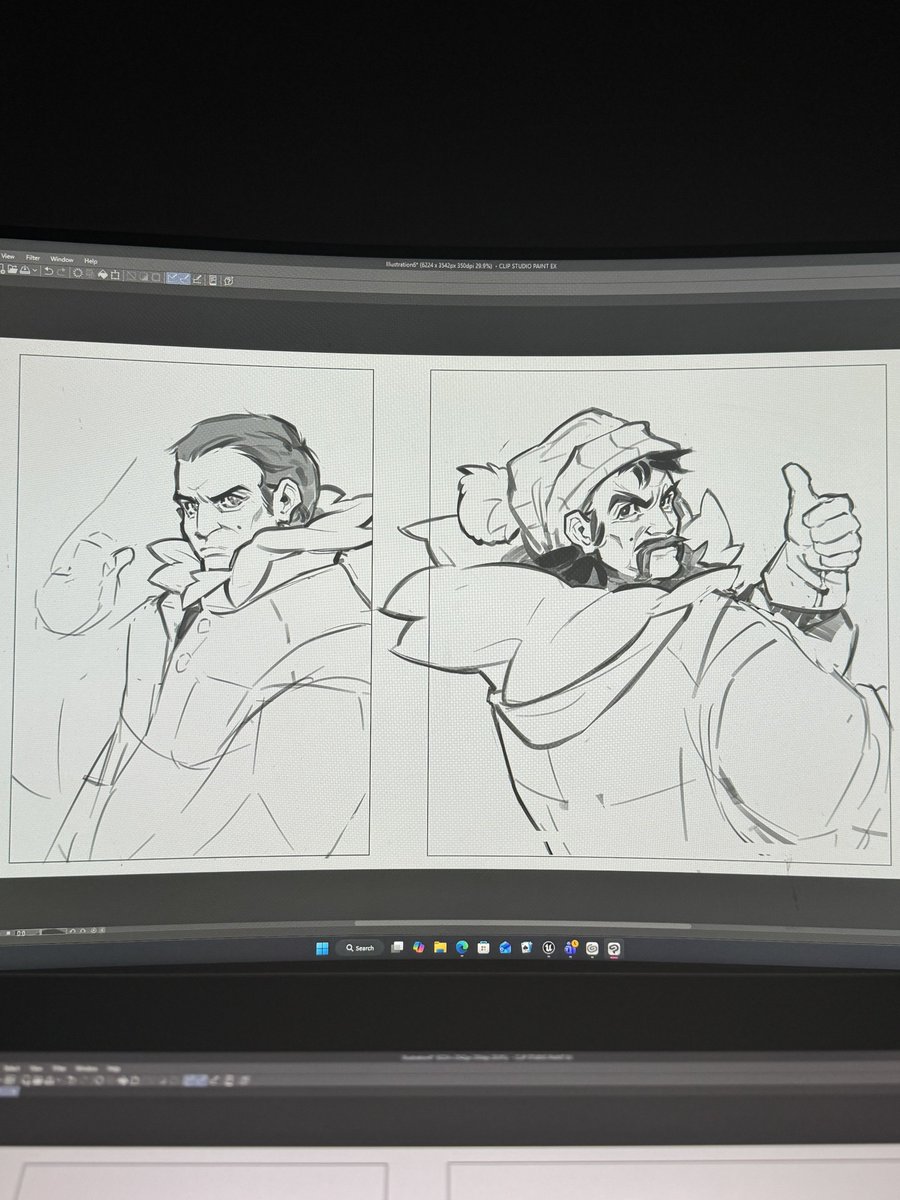900x1200 pixels.
Task: Expand the save options dropdown arrow
Action: (x=35, y=270)
